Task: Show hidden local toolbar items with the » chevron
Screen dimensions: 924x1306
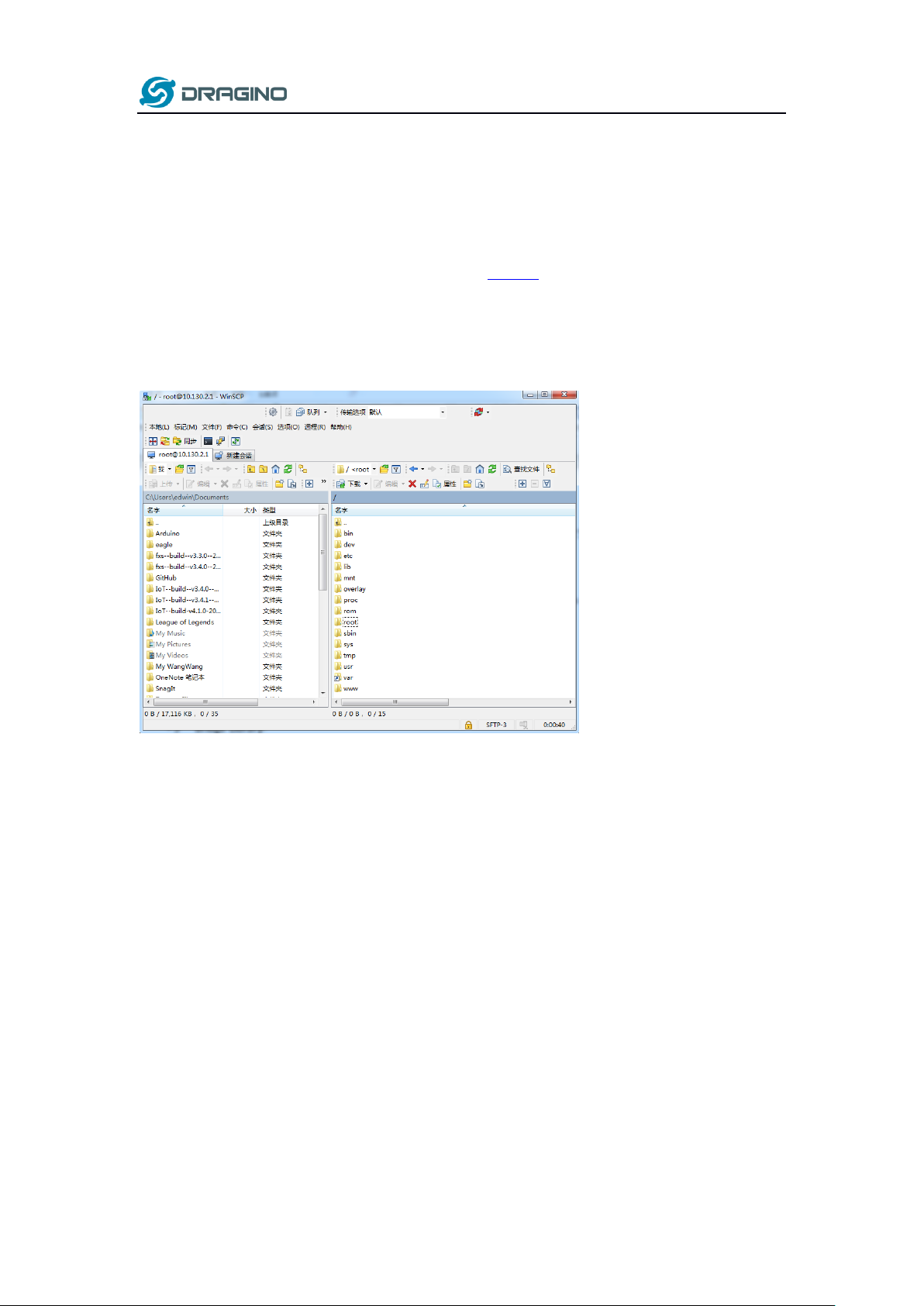Action: [x=324, y=482]
